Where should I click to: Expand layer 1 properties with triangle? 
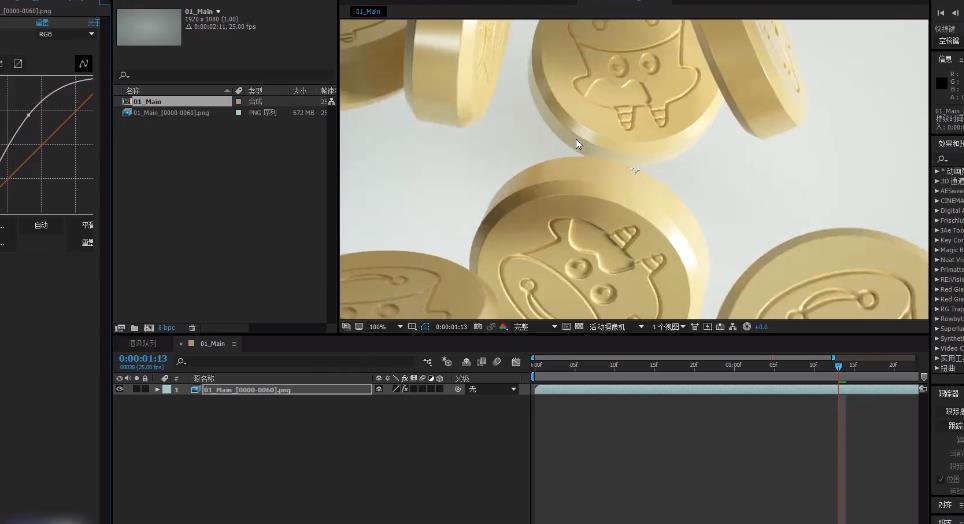157,389
